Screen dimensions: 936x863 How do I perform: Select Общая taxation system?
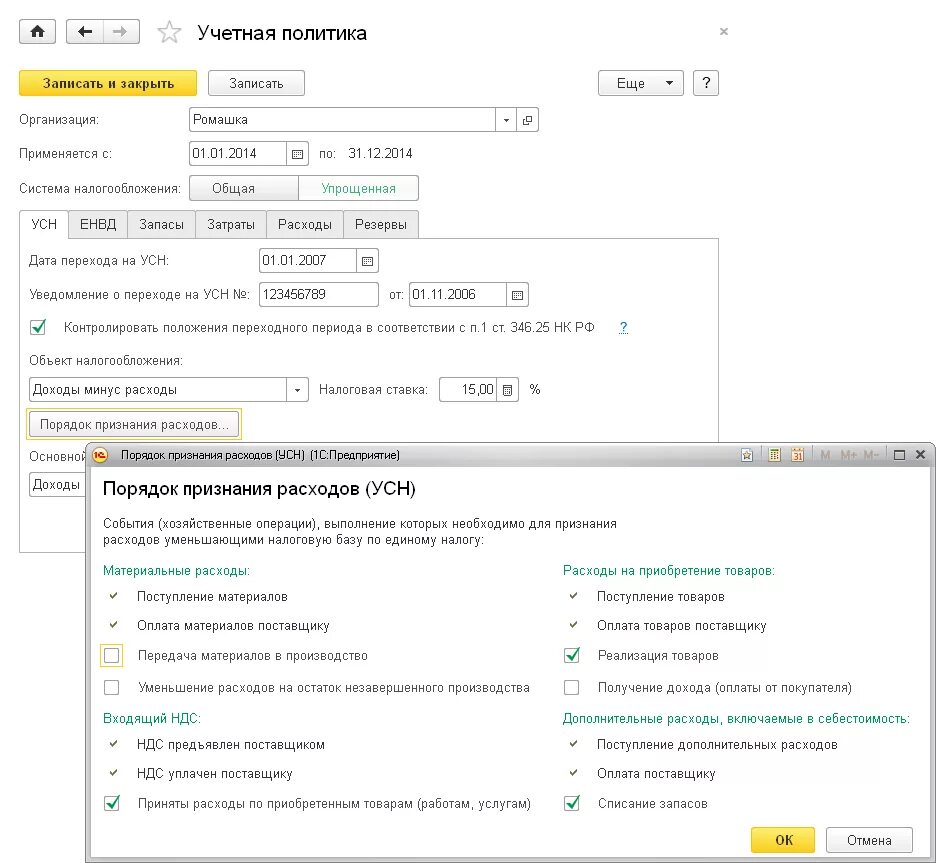pyautogui.click(x=244, y=189)
